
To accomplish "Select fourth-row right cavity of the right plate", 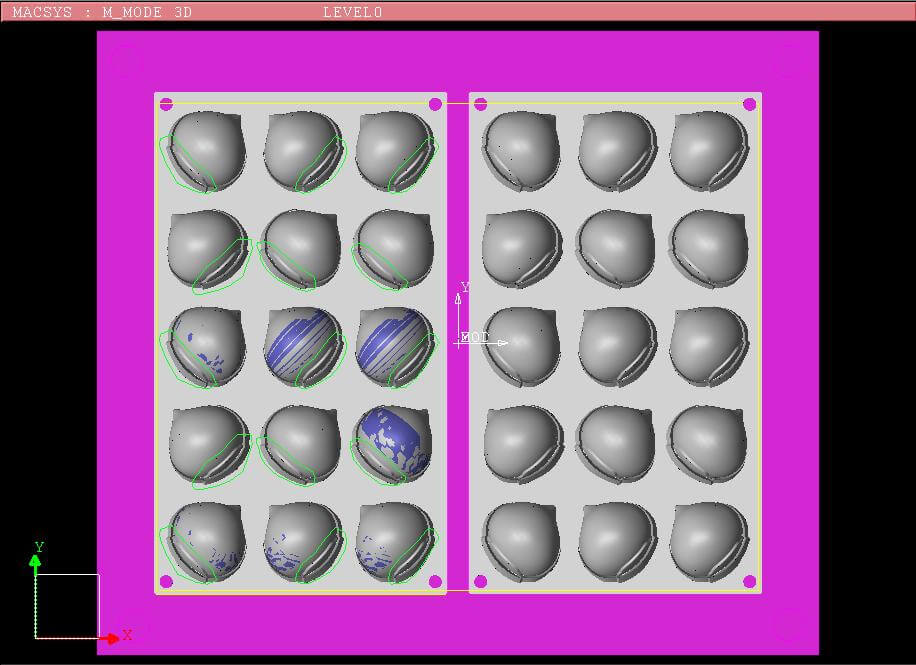I will (x=707, y=444).
